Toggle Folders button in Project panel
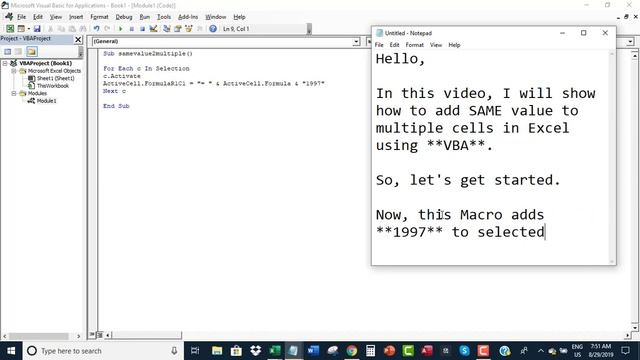The image size is (640, 360). (32, 51)
